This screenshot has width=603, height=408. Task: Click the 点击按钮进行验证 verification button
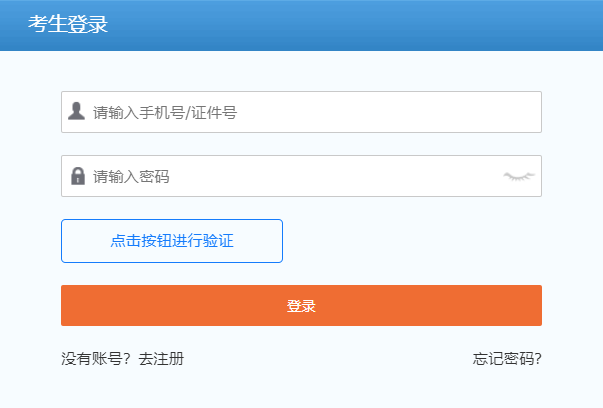pyautogui.click(x=172, y=241)
